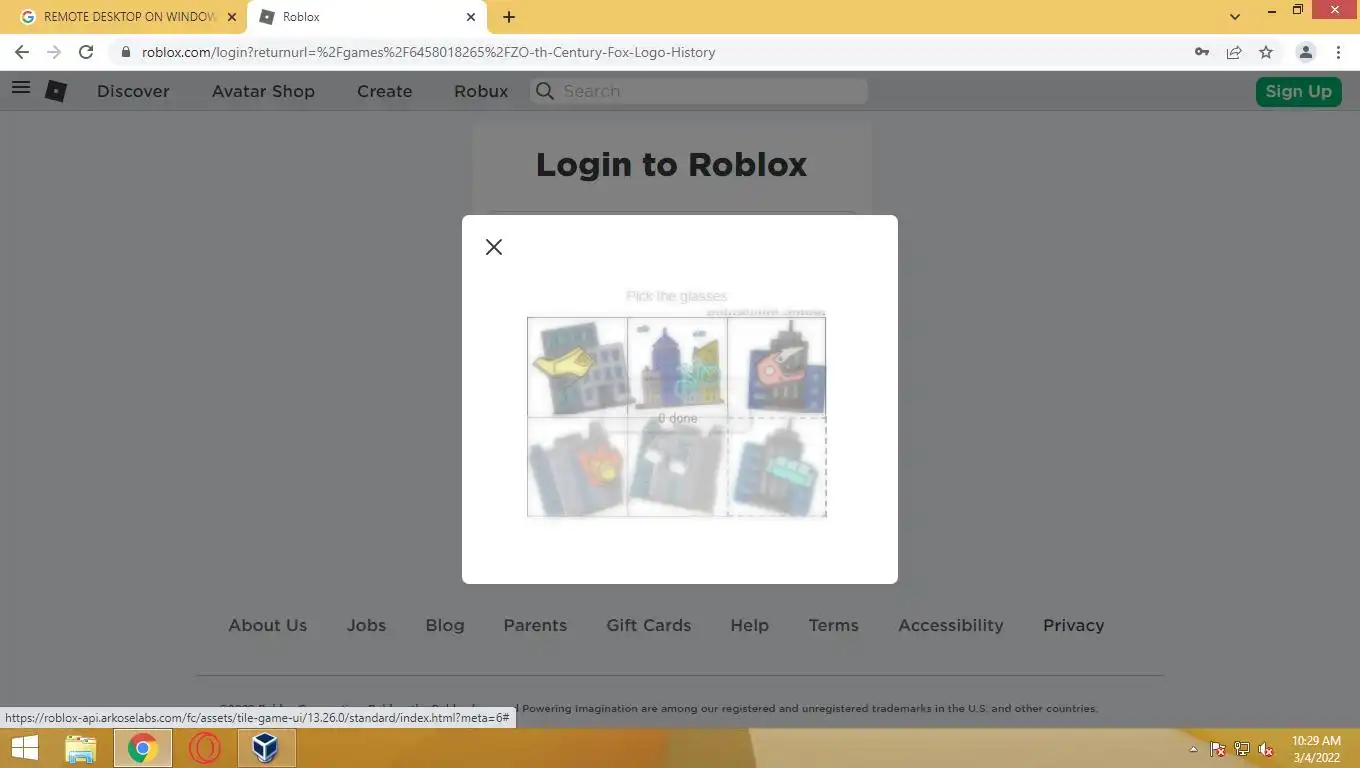Click the green Sign Up button
This screenshot has width=1360, height=768.
tap(1298, 91)
